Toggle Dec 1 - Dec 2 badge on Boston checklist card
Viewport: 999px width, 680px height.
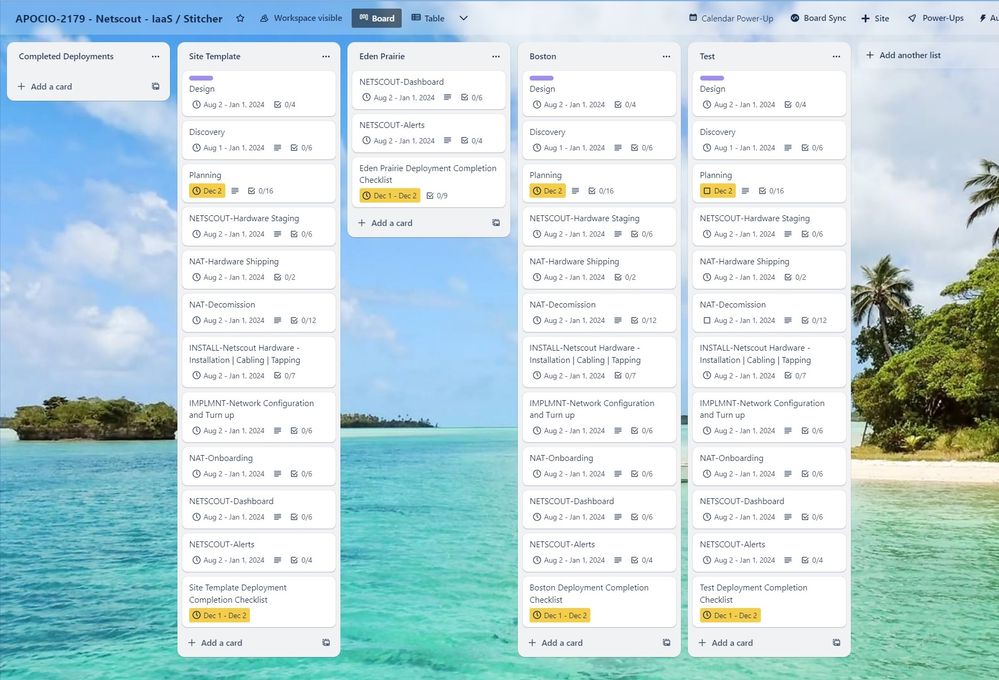click(559, 616)
